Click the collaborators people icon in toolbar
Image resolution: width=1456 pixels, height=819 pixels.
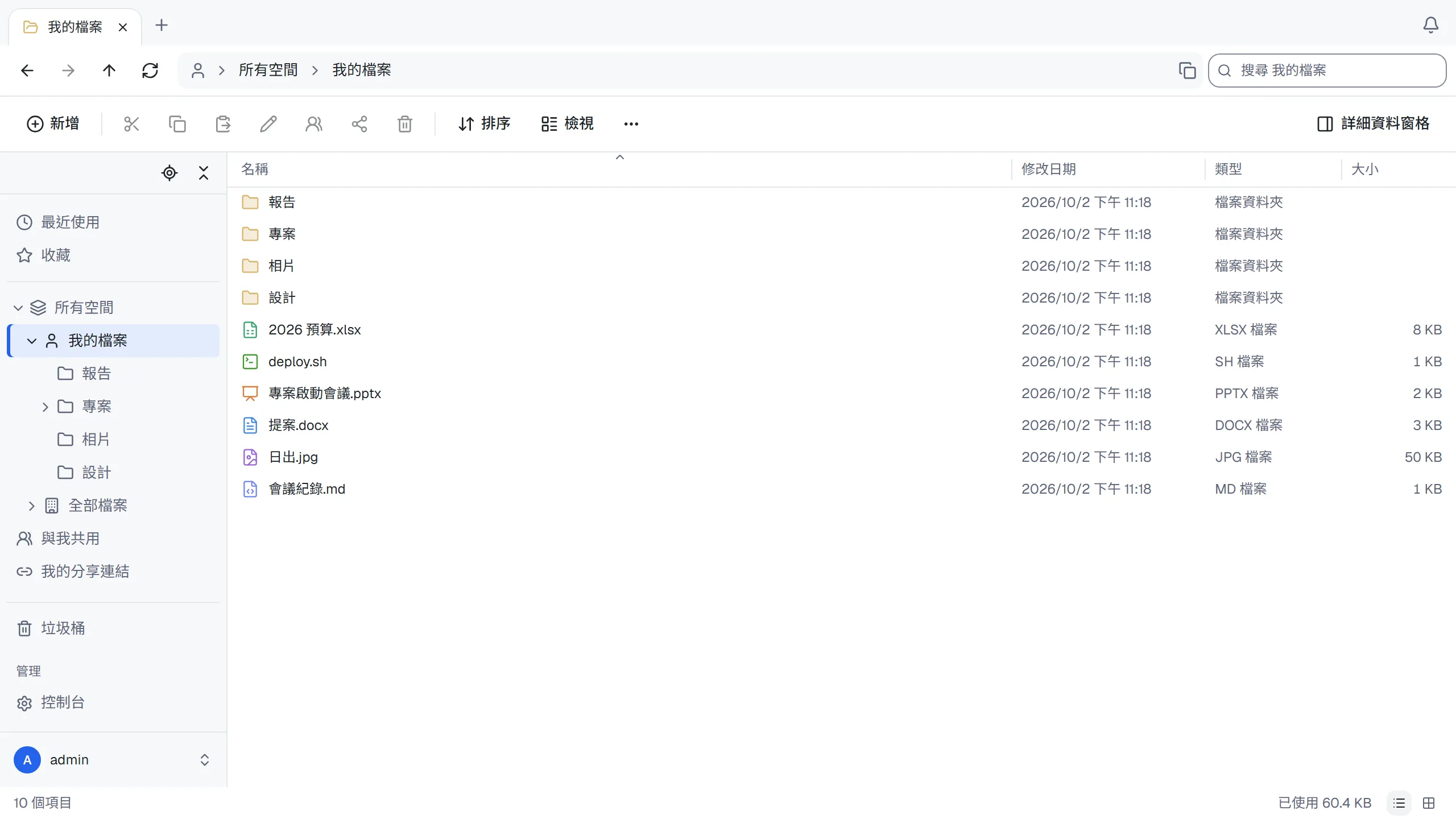(314, 124)
